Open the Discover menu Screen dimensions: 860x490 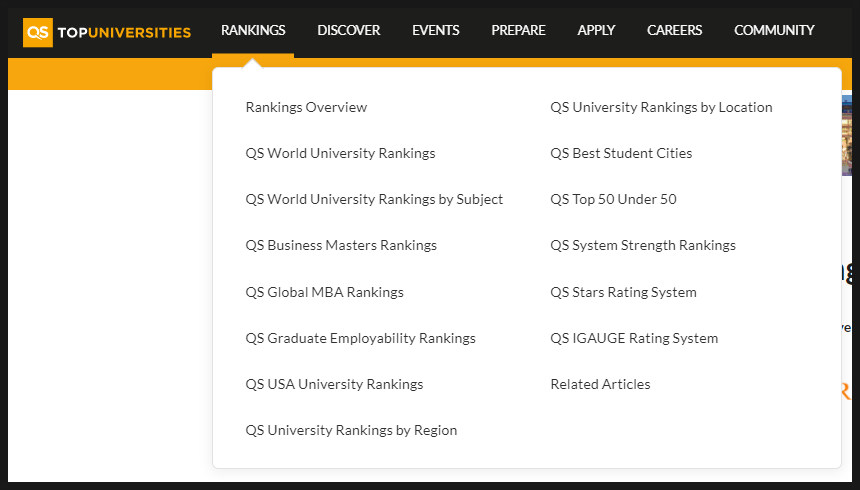348,30
